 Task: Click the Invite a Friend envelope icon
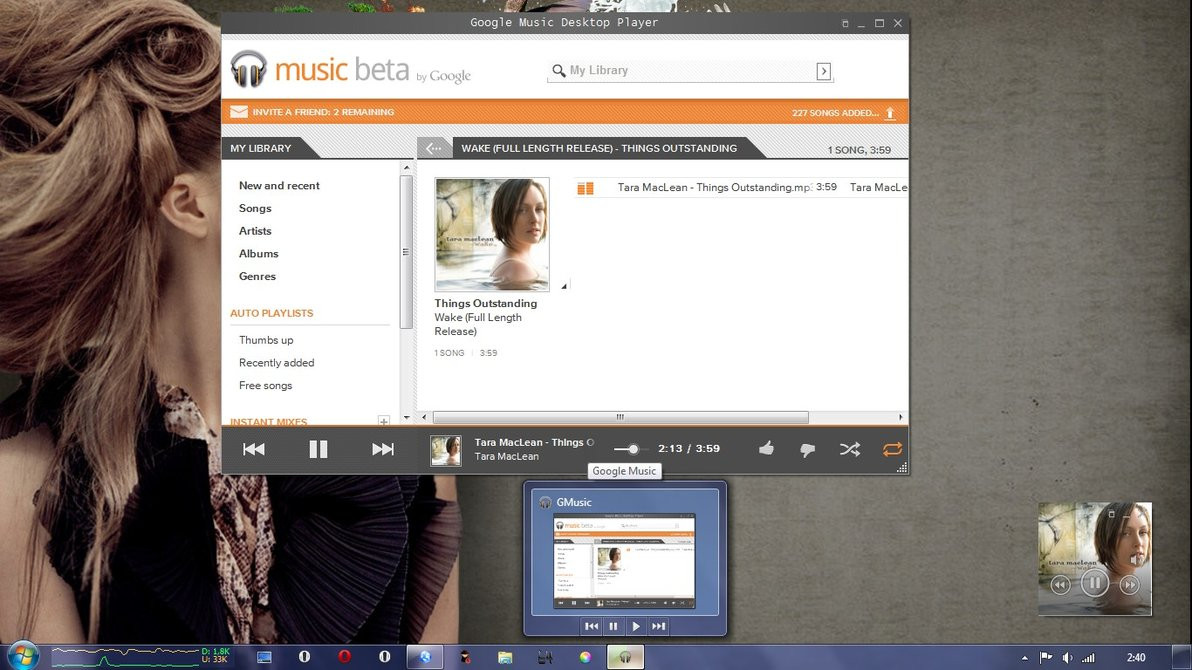239,112
